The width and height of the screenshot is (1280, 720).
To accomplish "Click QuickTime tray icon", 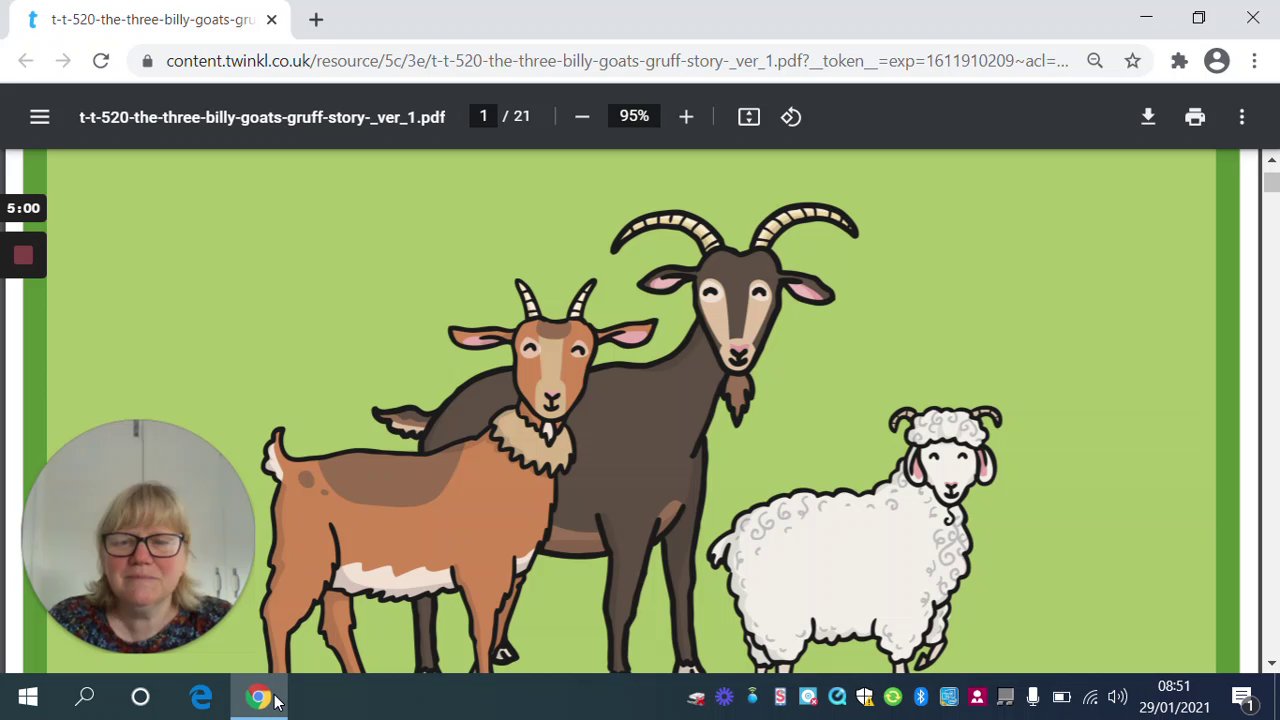I will pos(837,697).
